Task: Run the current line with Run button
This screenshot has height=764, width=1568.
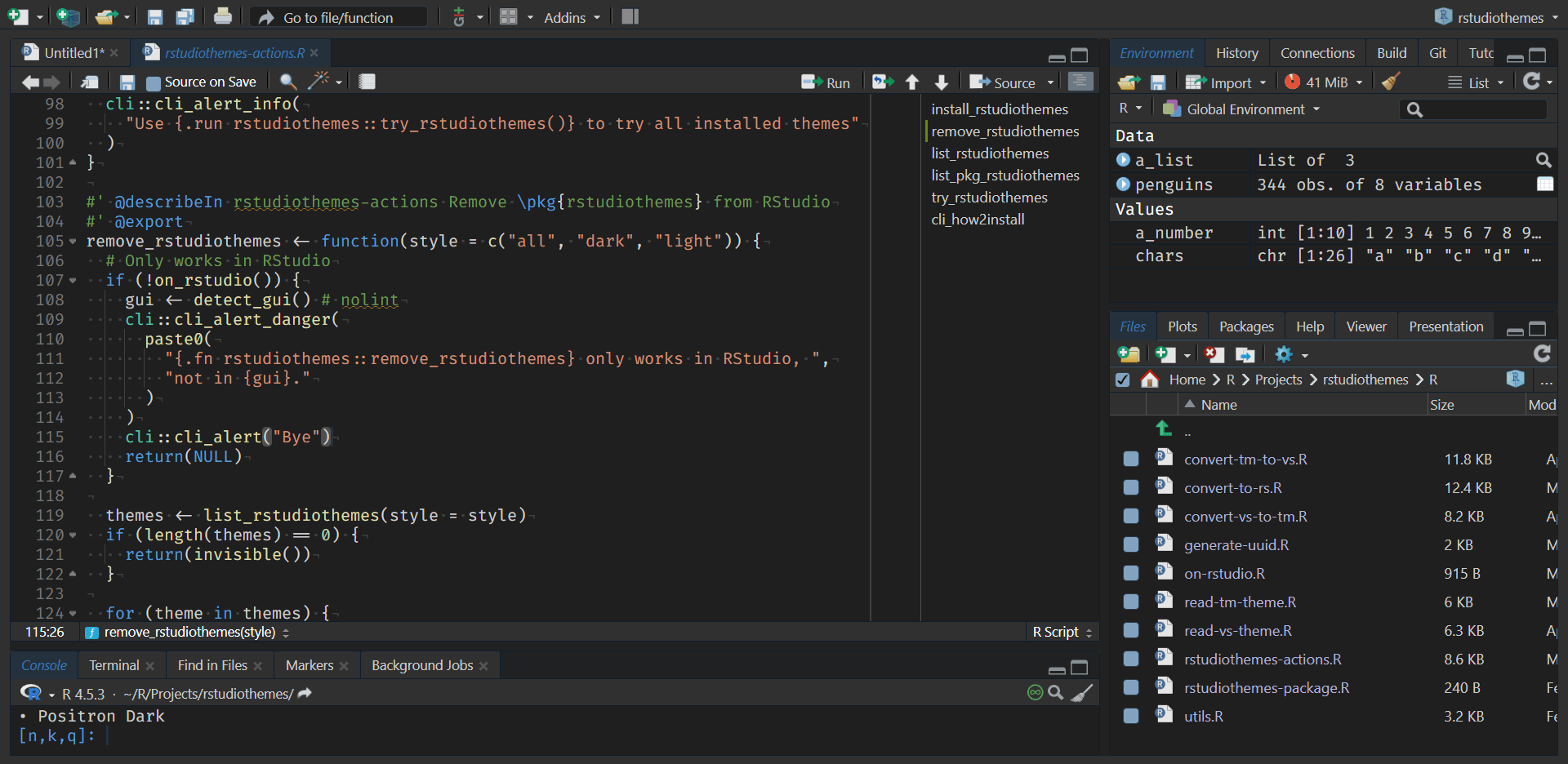Action: pos(826,82)
